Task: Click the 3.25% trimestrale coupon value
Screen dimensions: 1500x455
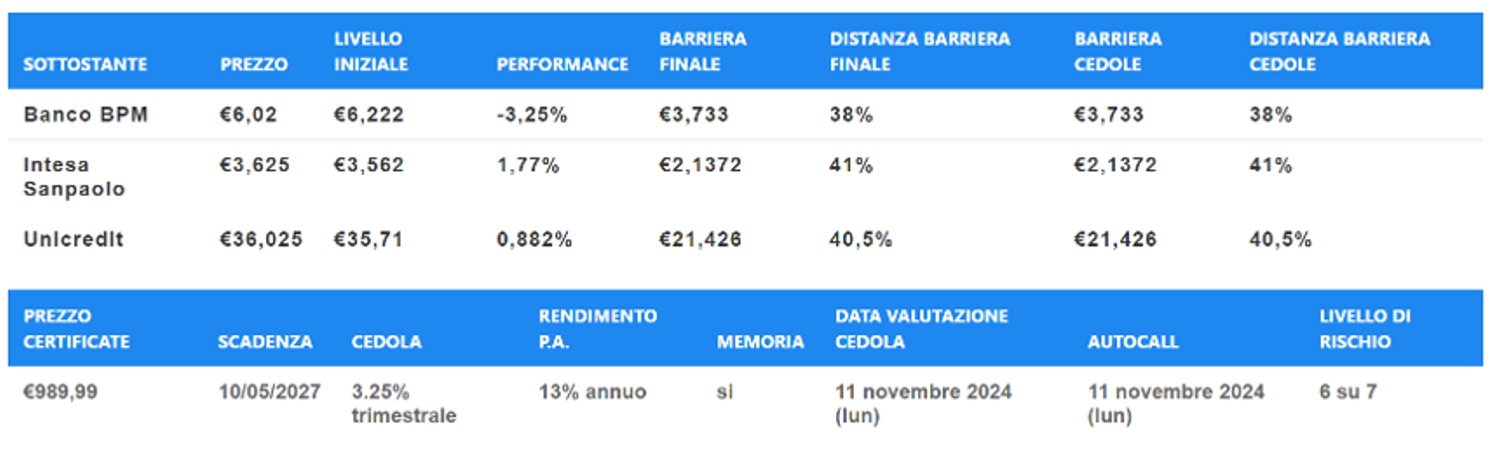Action: pos(404,403)
